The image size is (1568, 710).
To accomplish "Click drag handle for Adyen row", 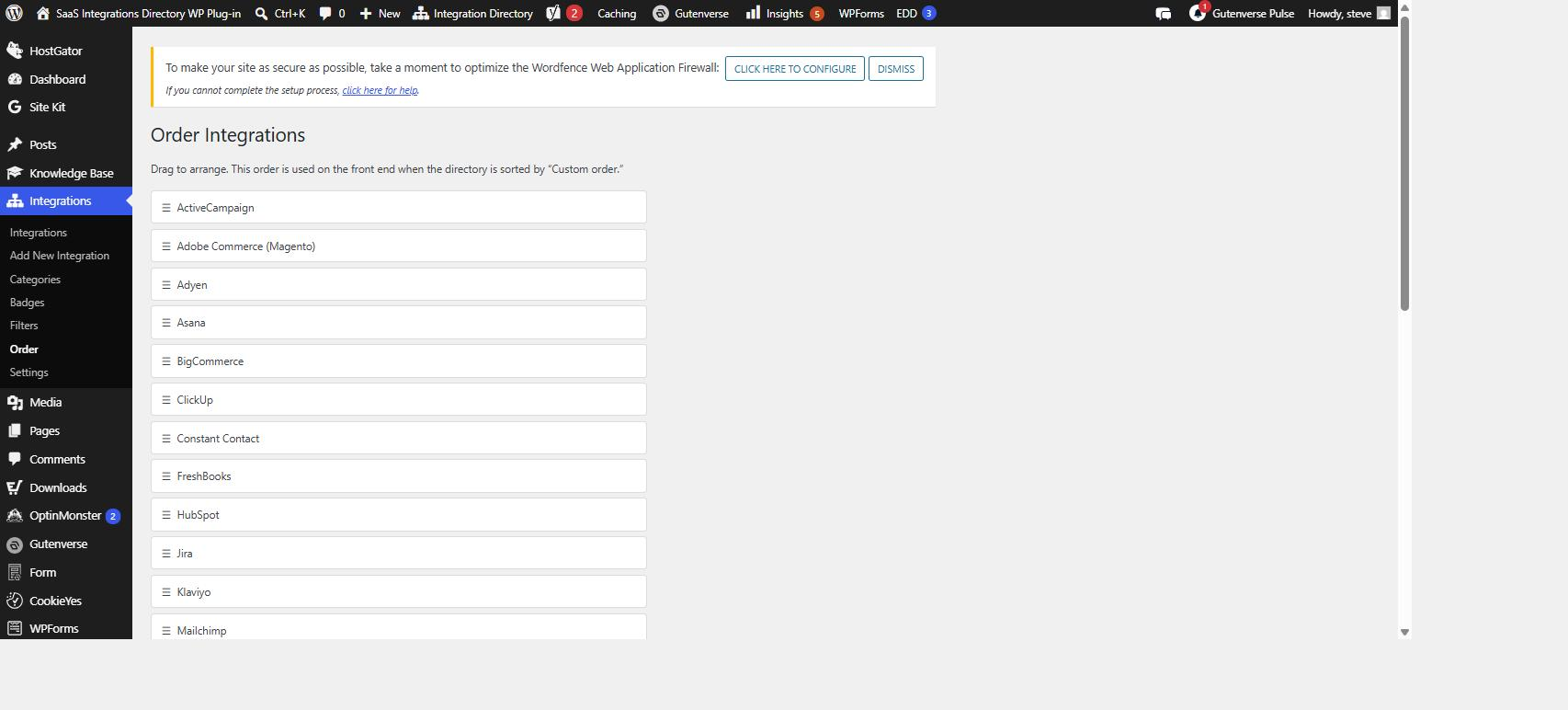I will 166,285.
